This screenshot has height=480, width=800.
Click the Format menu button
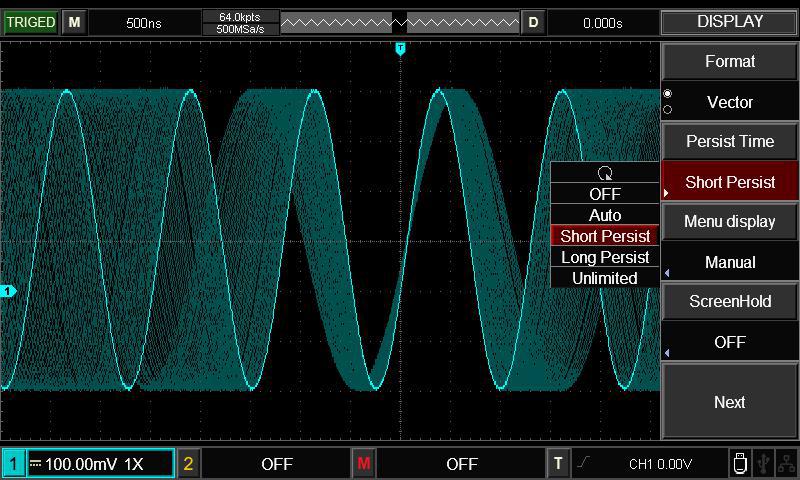point(730,61)
